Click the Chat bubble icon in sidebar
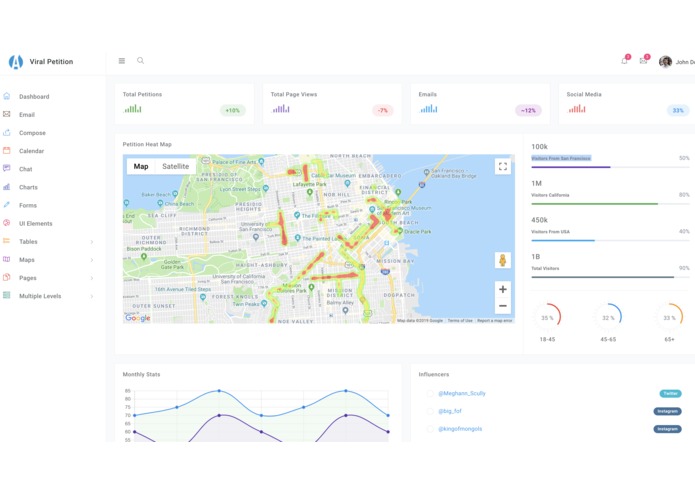The height and width of the screenshot is (494, 695). (x=7, y=168)
